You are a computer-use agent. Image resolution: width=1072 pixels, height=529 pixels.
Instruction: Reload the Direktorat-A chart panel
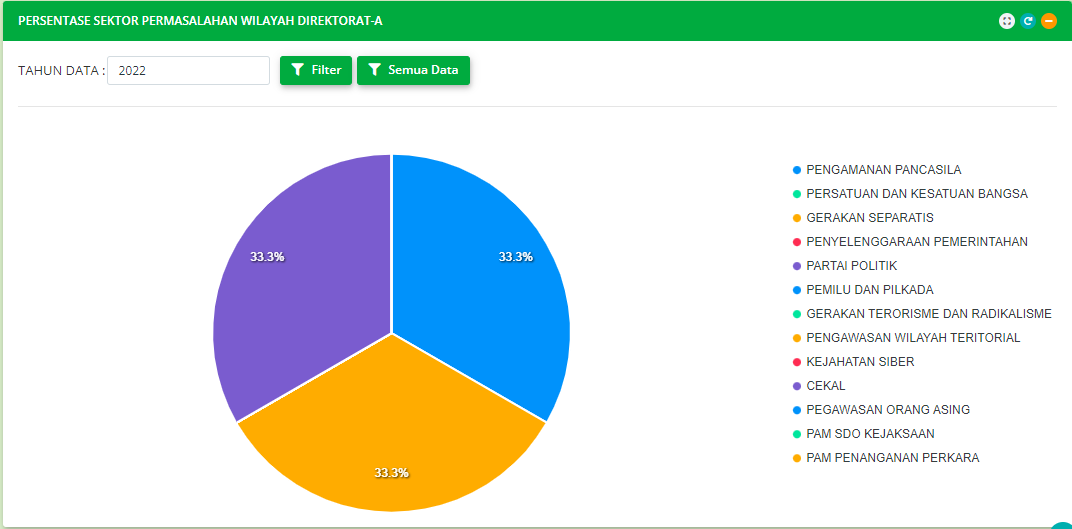pos(1028,21)
